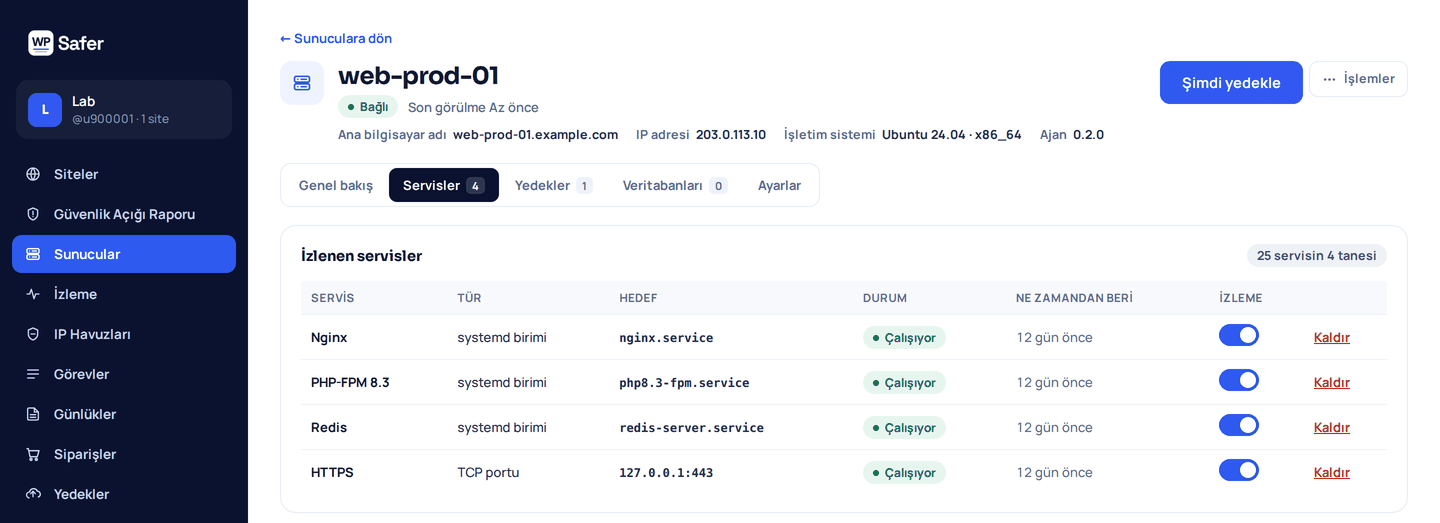Click the Siteler globe icon
The image size is (1440, 523).
(x=33, y=174)
